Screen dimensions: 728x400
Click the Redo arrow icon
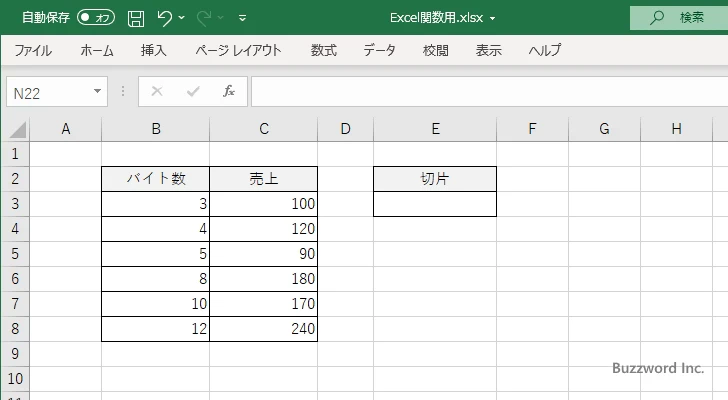tap(204, 18)
